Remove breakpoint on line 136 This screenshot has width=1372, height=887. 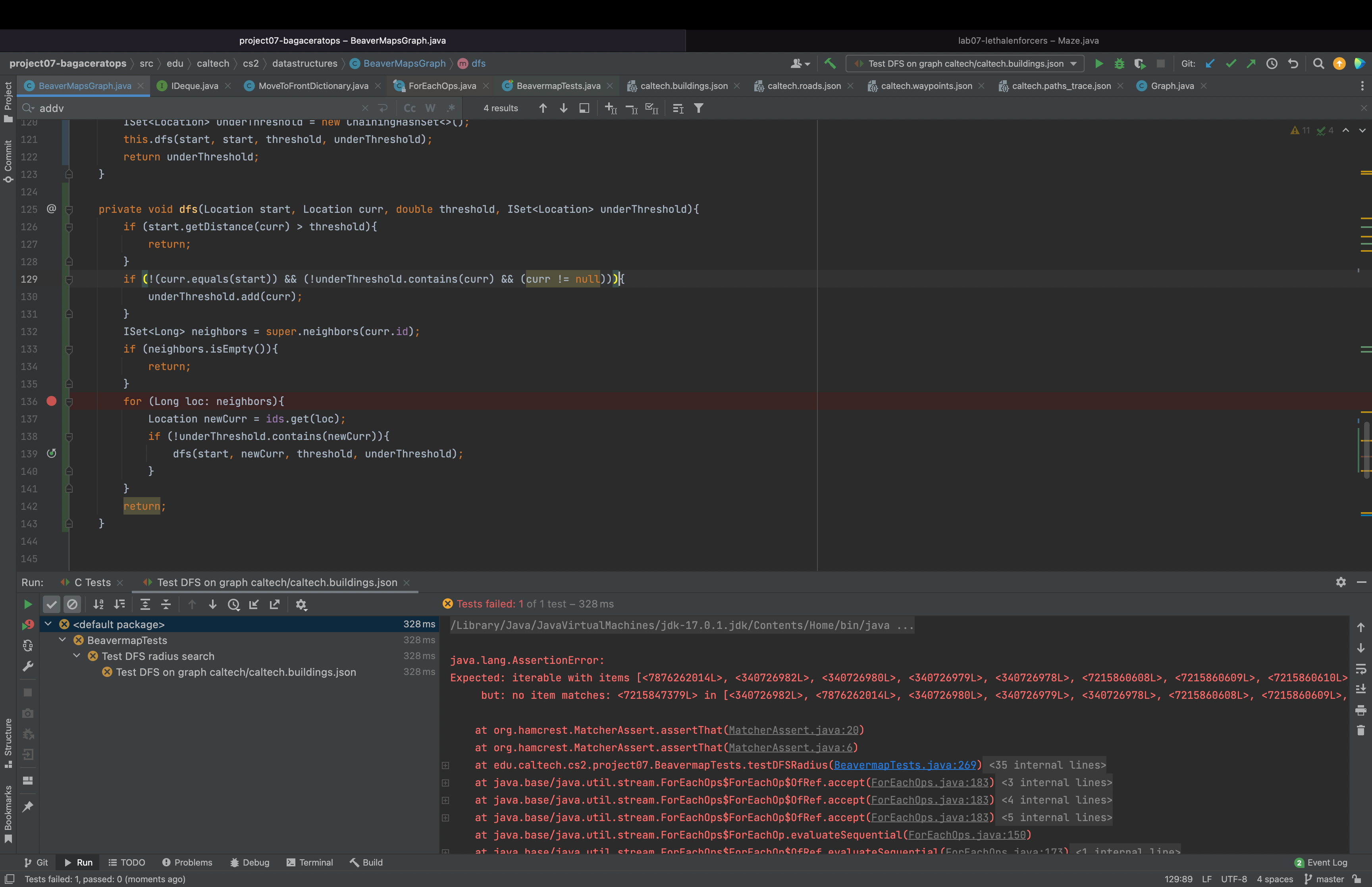pos(51,401)
